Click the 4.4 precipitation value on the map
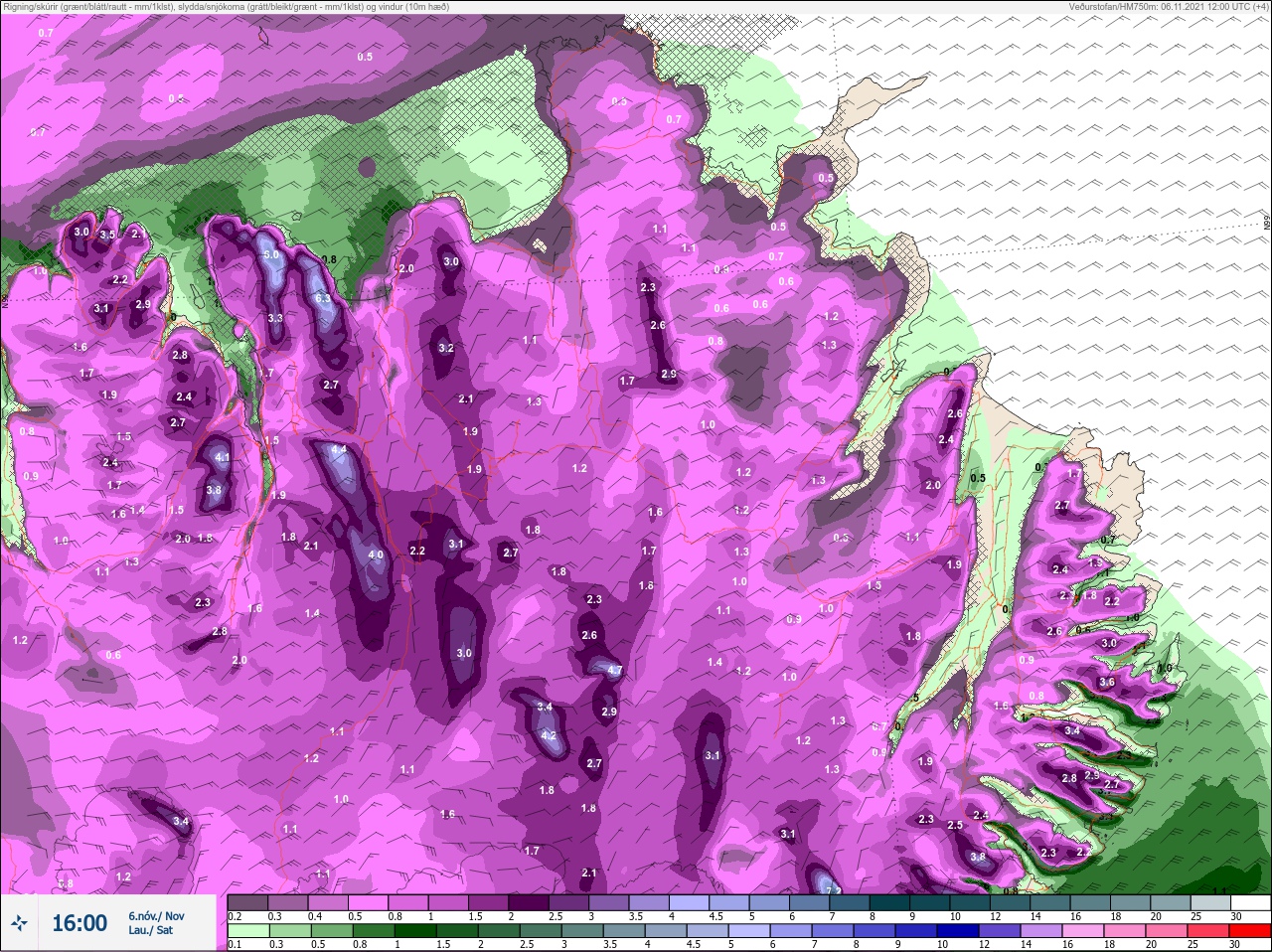 (338, 449)
